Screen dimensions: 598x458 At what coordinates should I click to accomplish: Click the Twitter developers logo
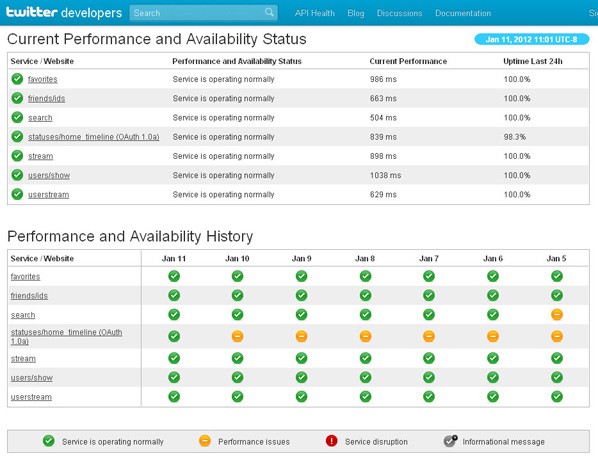[x=64, y=13]
